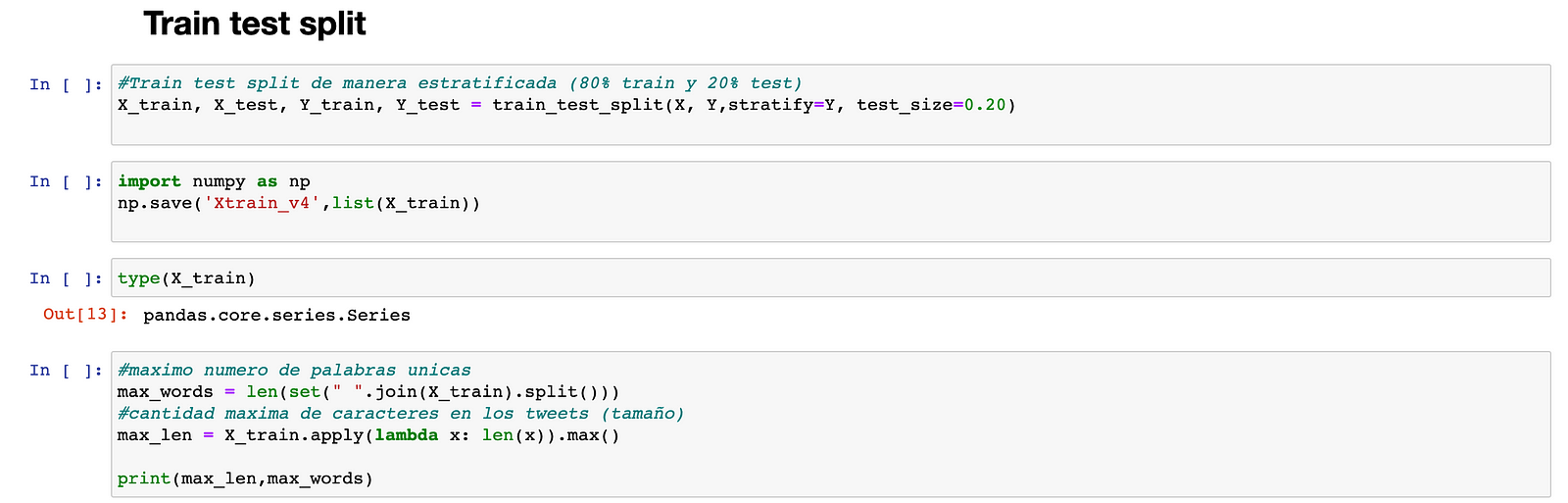Click the max_words assignment line

[368, 392]
